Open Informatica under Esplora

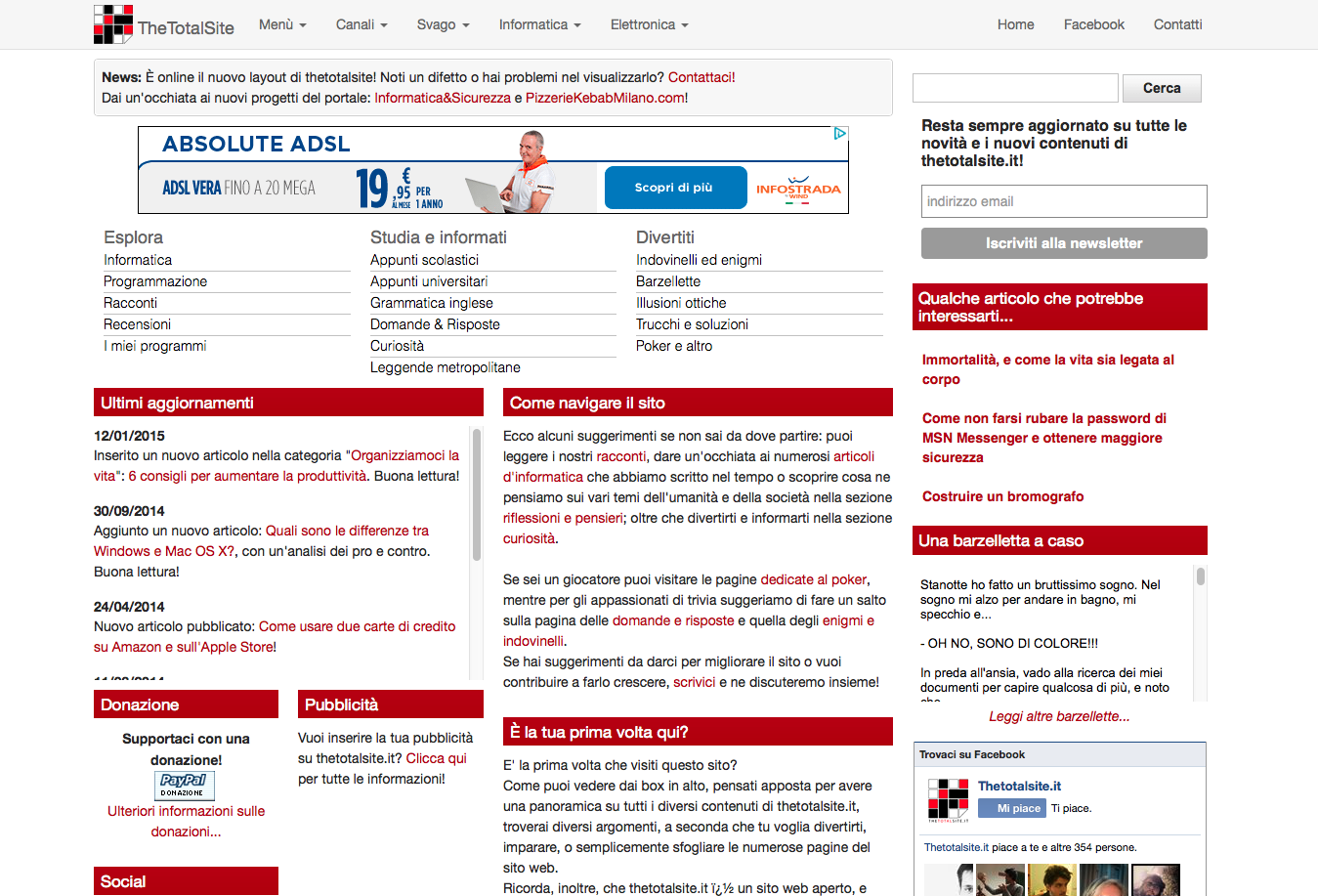point(138,260)
